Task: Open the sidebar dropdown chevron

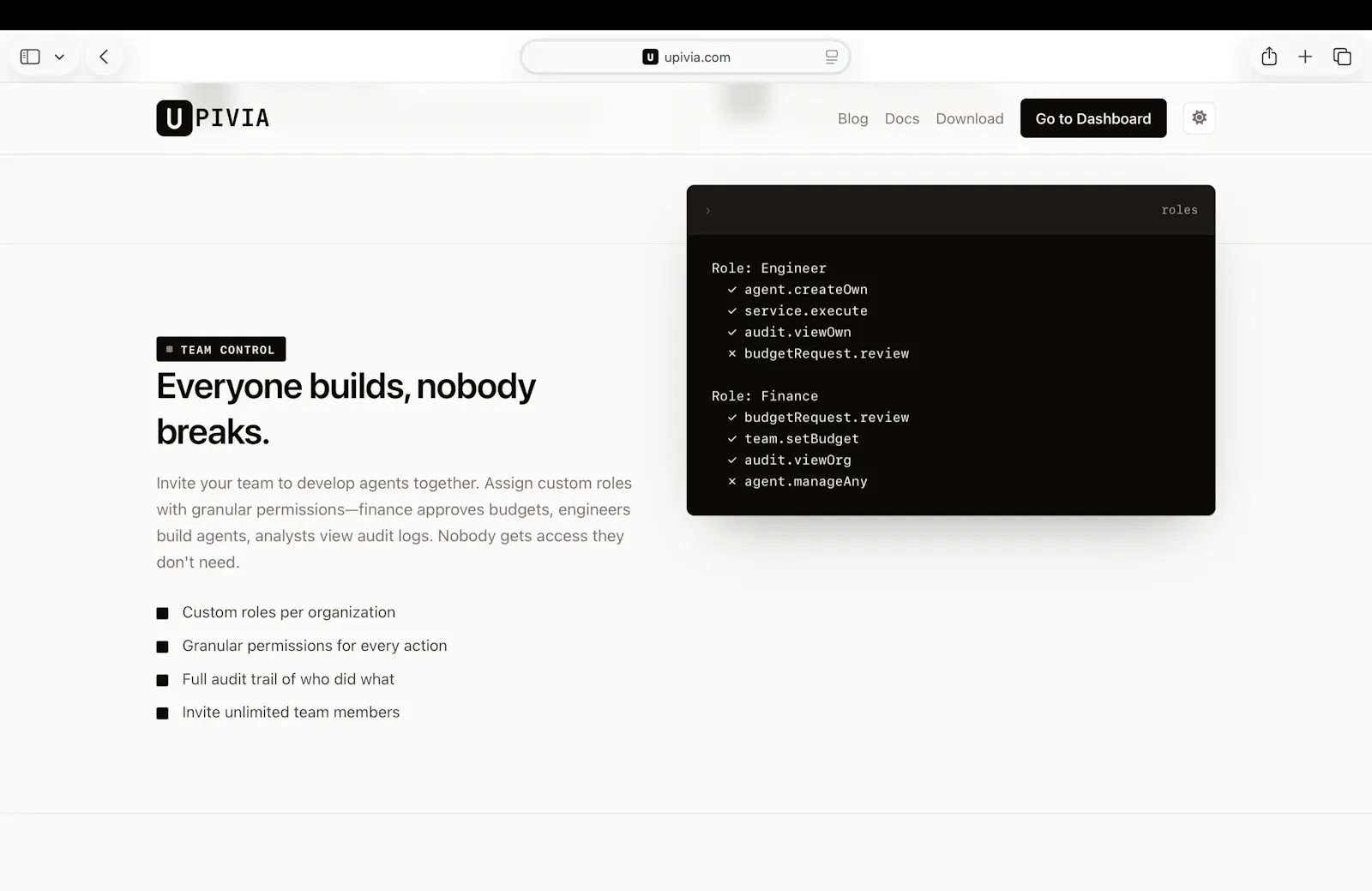Action: pyautogui.click(x=59, y=57)
